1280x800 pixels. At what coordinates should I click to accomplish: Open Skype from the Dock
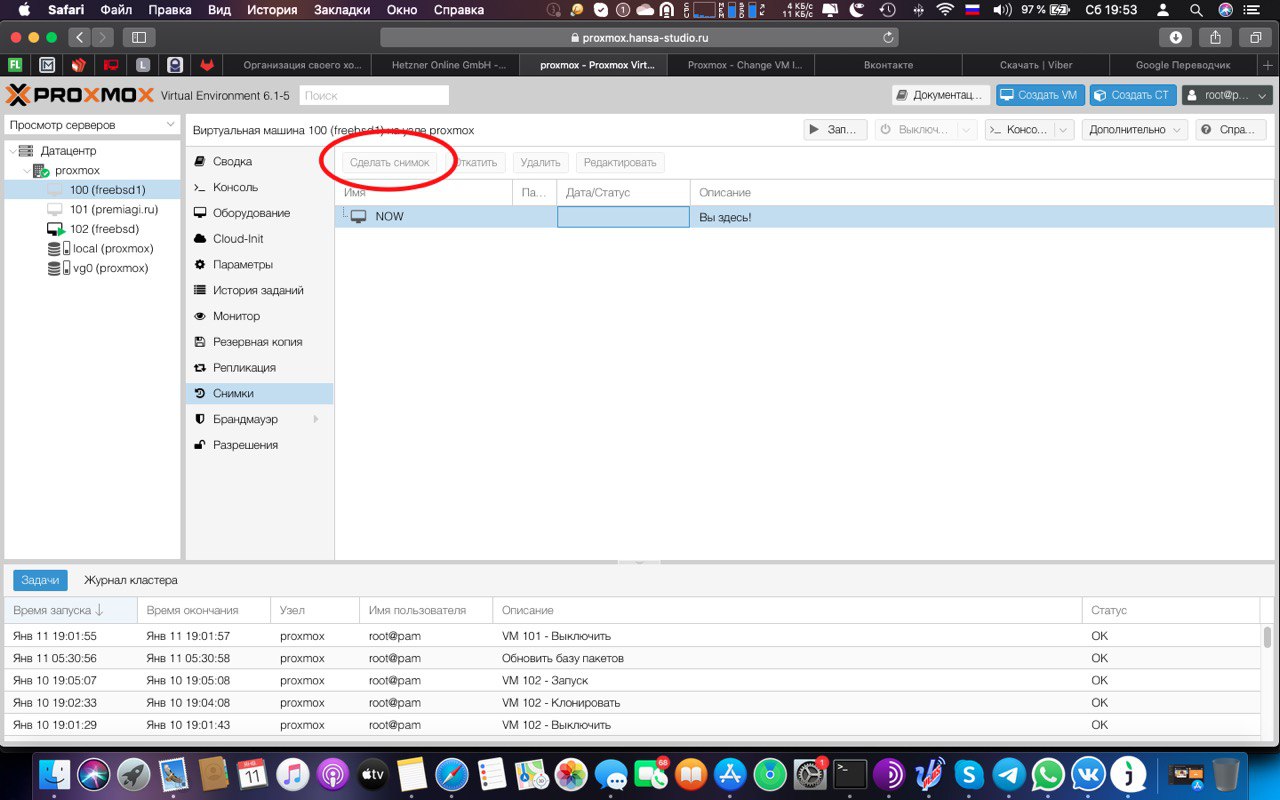[968, 774]
